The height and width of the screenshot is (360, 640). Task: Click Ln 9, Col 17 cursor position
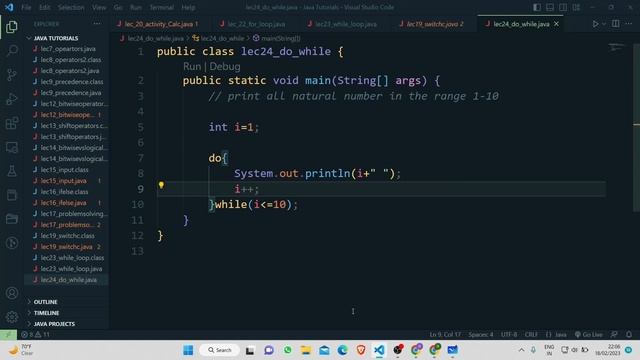(x=445, y=334)
